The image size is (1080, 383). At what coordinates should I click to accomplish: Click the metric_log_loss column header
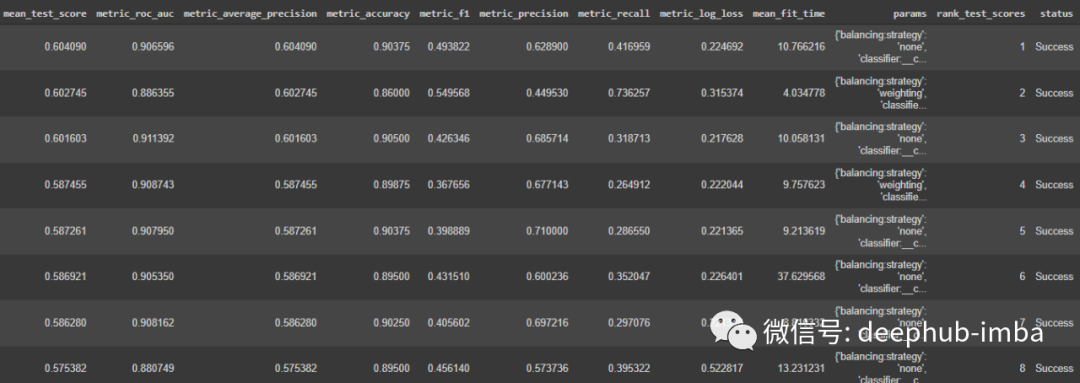click(701, 14)
